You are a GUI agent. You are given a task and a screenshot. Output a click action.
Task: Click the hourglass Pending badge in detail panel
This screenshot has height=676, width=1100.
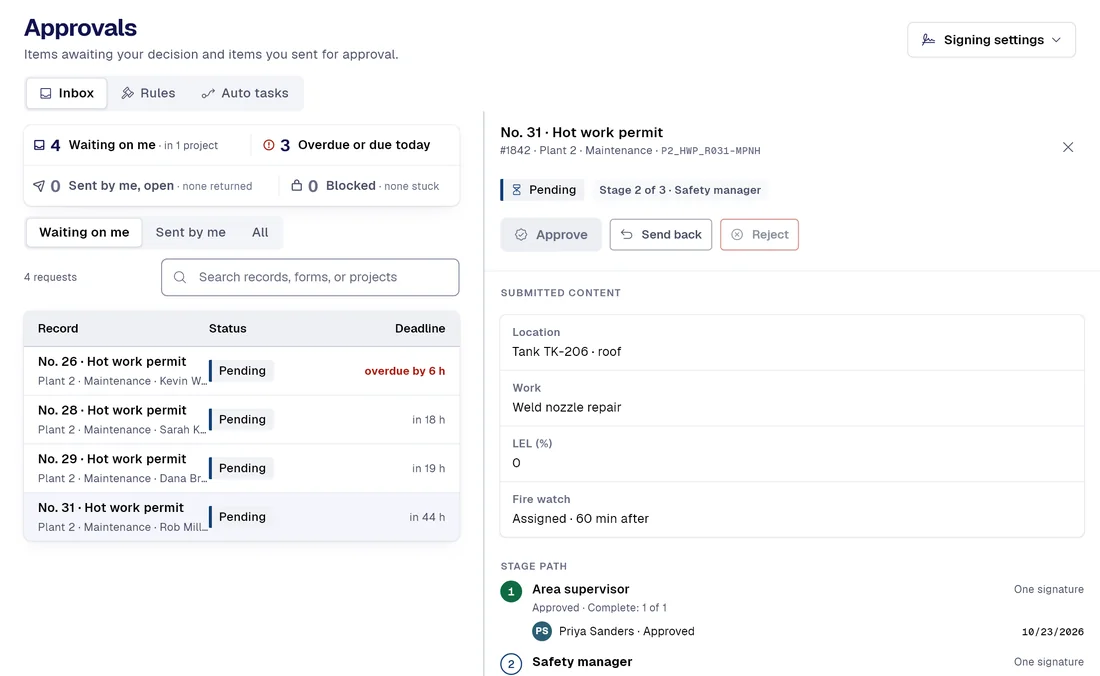pyautogui.click(x=543, y=190)
